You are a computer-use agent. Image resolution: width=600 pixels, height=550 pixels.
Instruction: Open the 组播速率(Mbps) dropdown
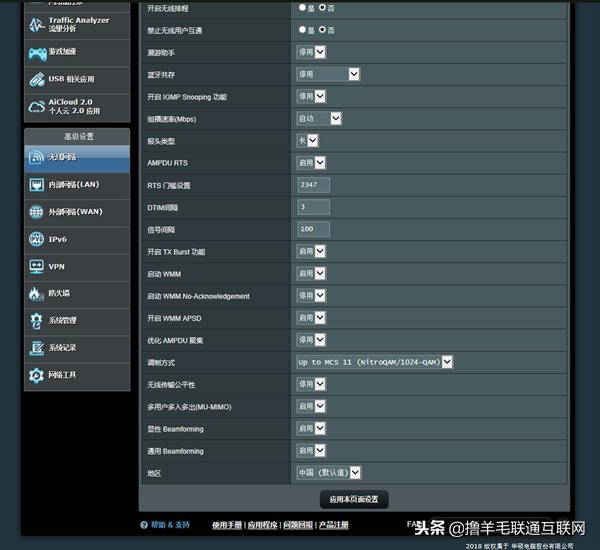click(x=319, y=119)
